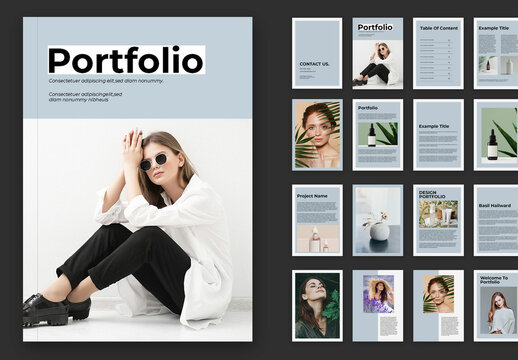Select the two-line "diam nonummy nibheuis" cover paragraph

tap(85, 97)
